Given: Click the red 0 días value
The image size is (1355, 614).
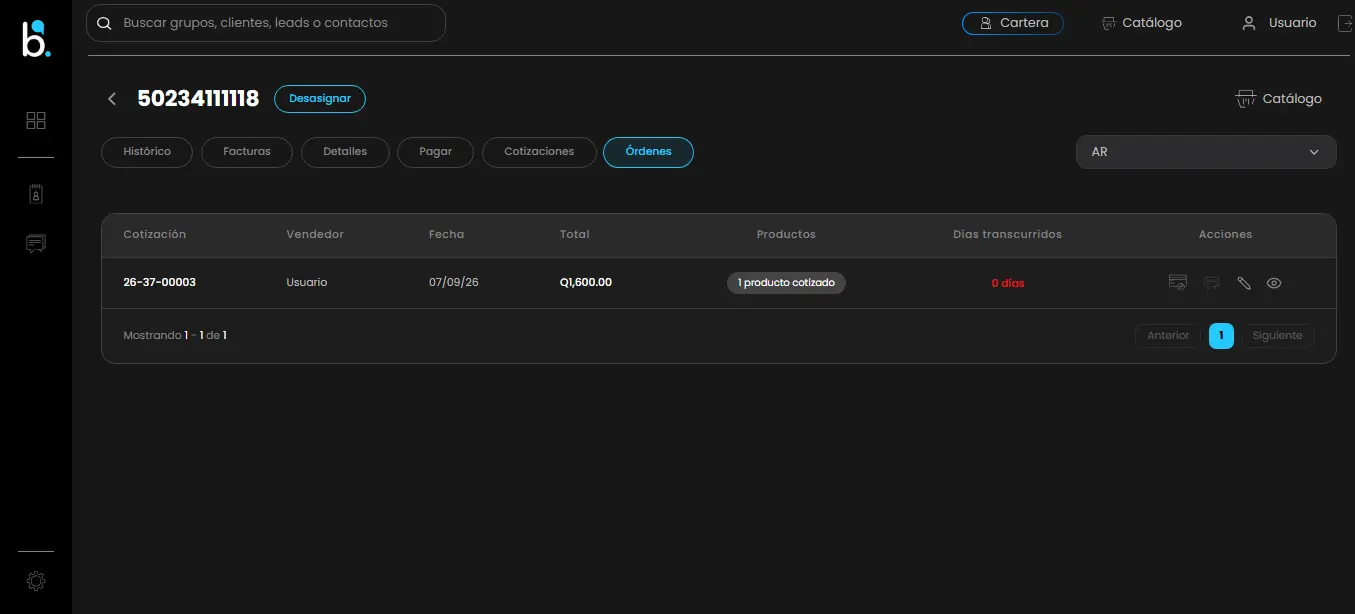Looking at the screenshot, I should [1008, 284].
